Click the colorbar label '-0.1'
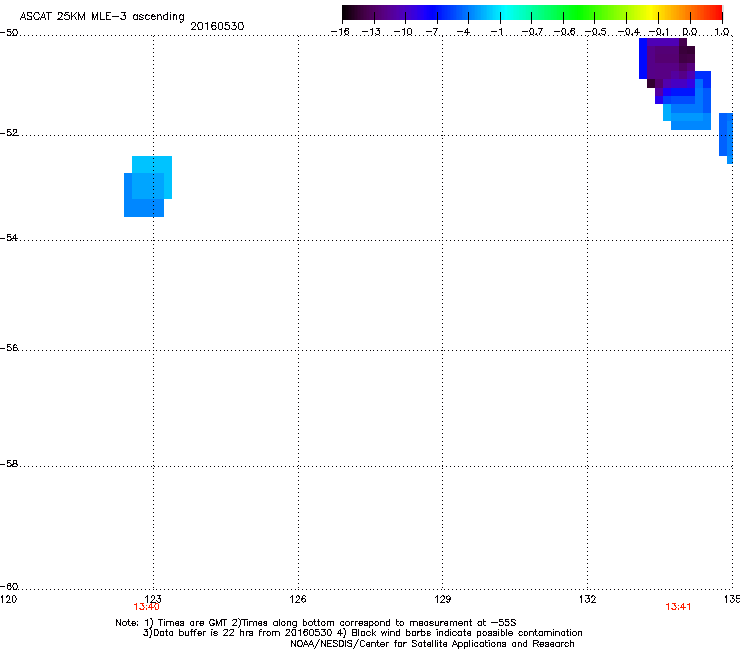The image size is (740, 650). 659,32
